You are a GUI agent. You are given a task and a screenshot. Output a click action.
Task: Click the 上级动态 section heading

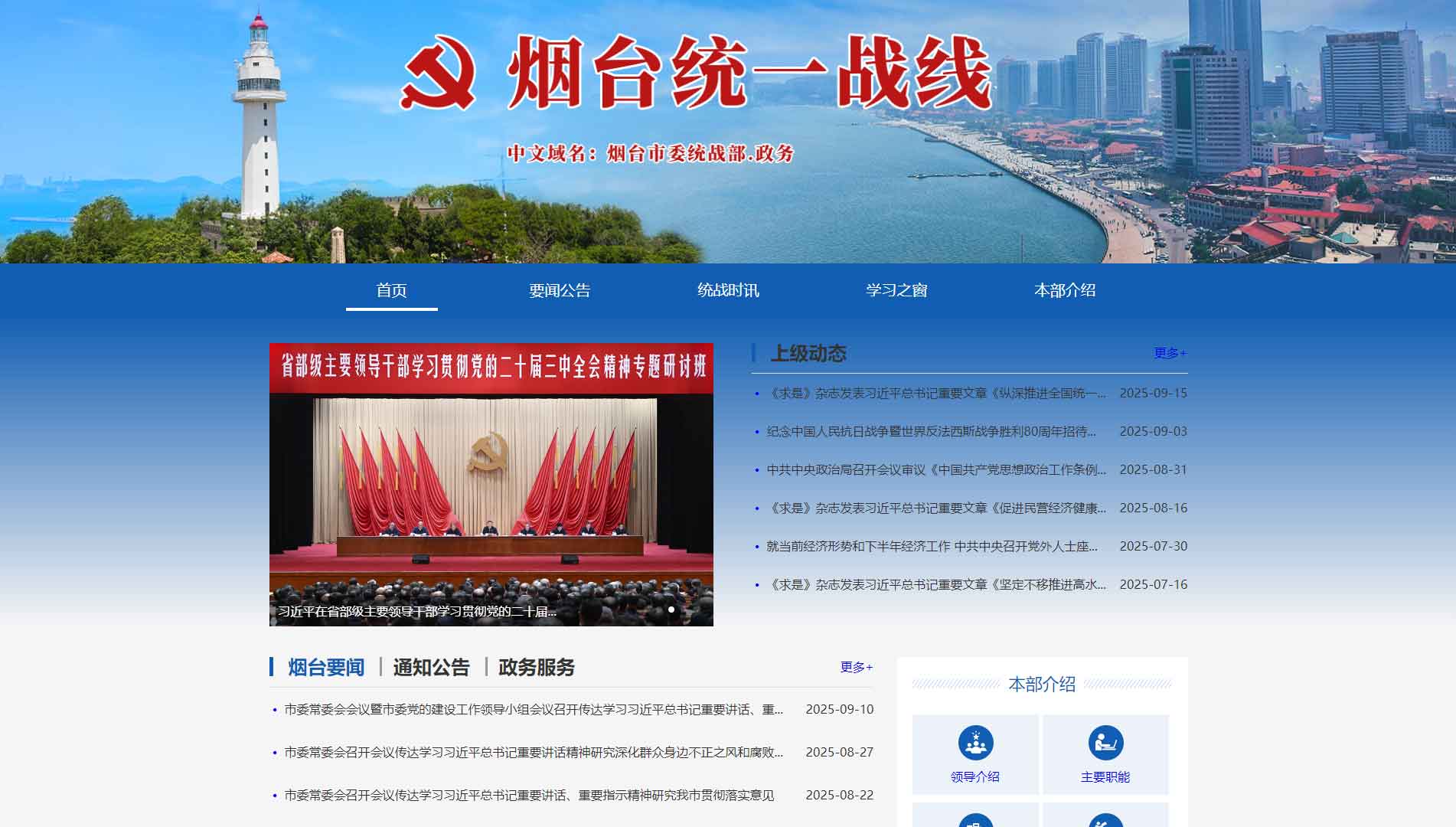[x=808, y=353]
